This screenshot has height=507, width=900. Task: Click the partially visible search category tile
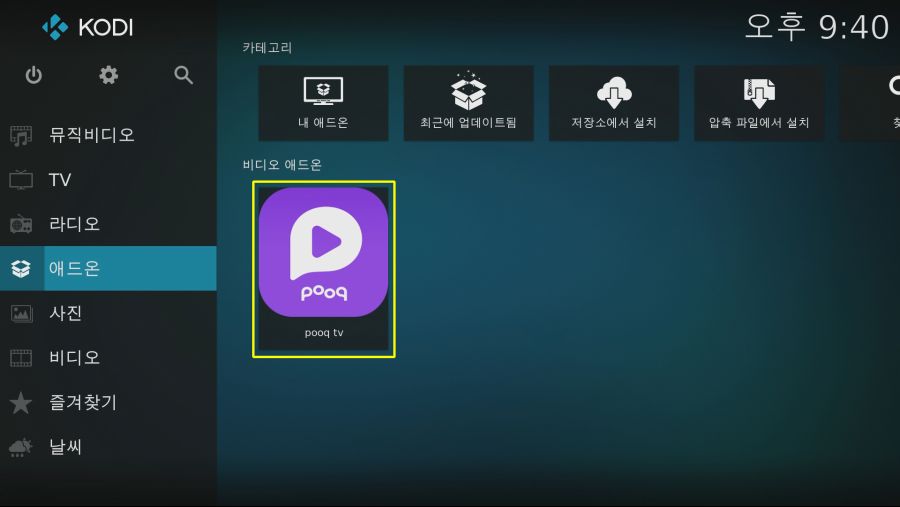[870, 103]
